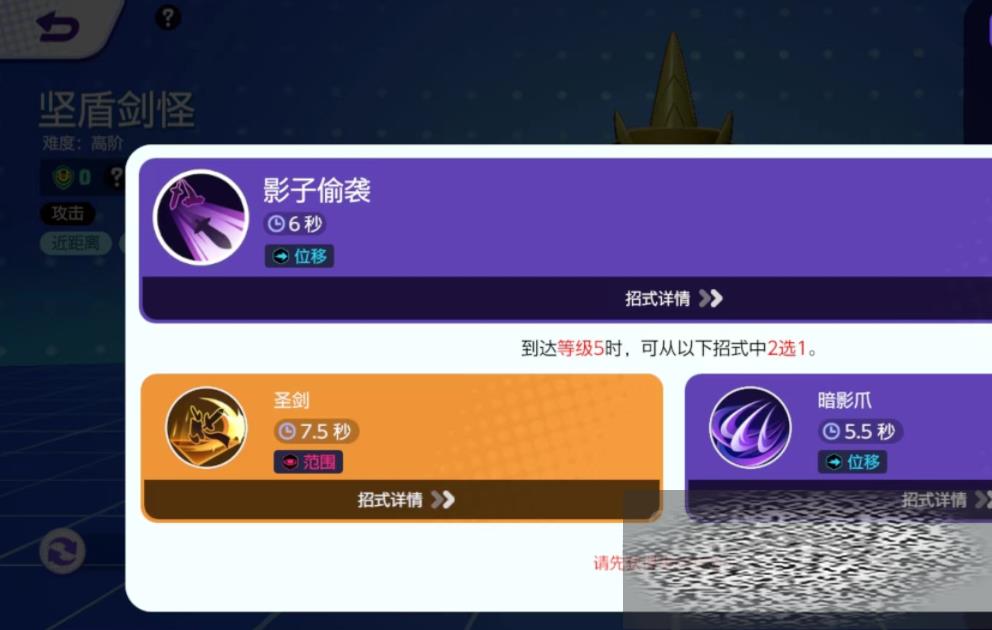Choose the orange 圣剑 move card
Viewport: 992px width, 630px height.
point(402,448)
